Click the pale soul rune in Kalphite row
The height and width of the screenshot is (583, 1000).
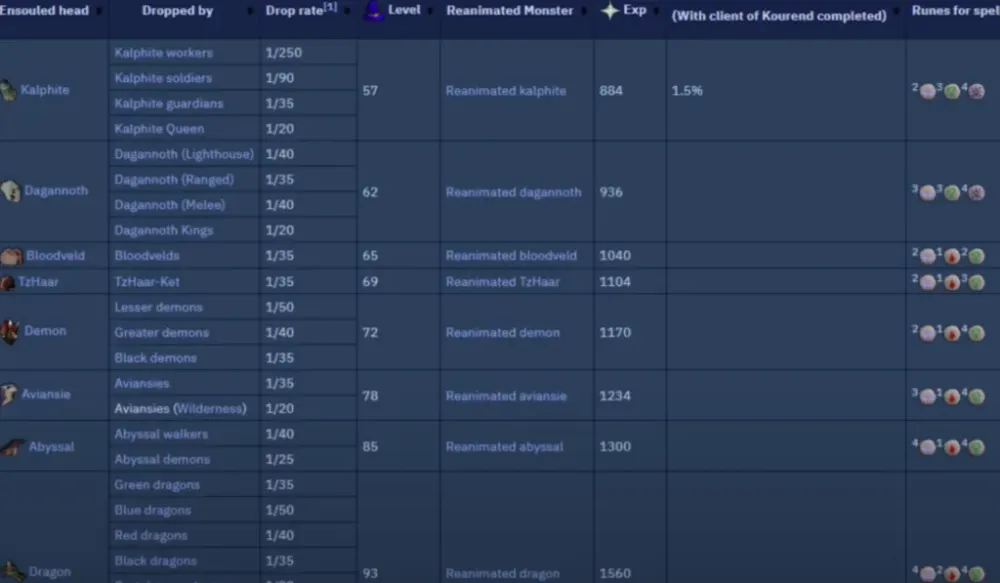(928, 91)
